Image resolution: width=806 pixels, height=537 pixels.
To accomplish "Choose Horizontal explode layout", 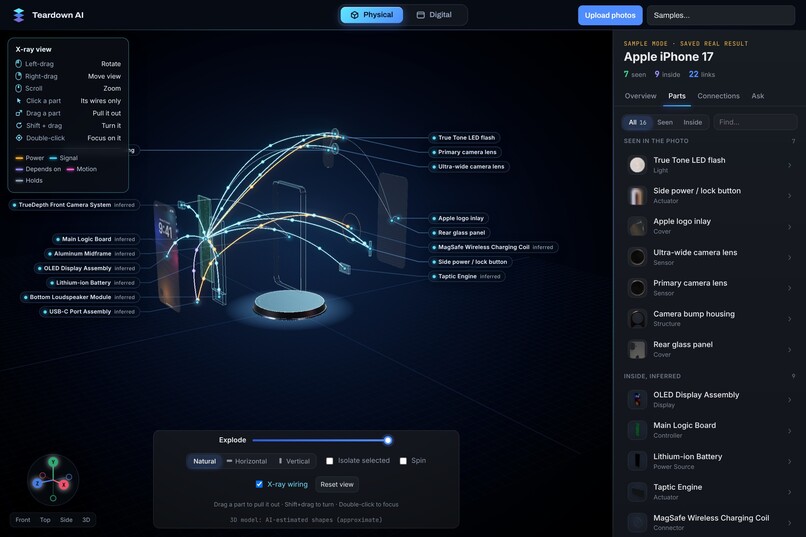I will coord(247,461).
